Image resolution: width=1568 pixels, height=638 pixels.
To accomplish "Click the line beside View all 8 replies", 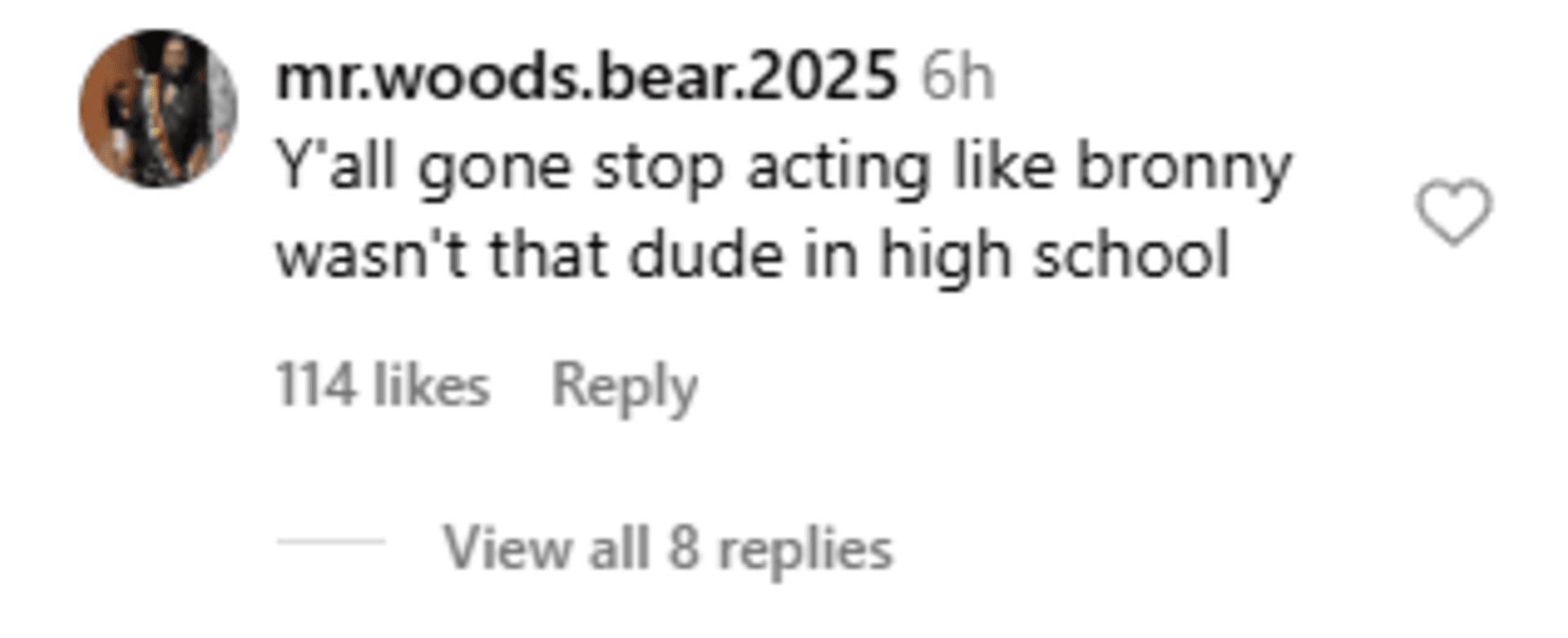I will (x=331, y=541).
